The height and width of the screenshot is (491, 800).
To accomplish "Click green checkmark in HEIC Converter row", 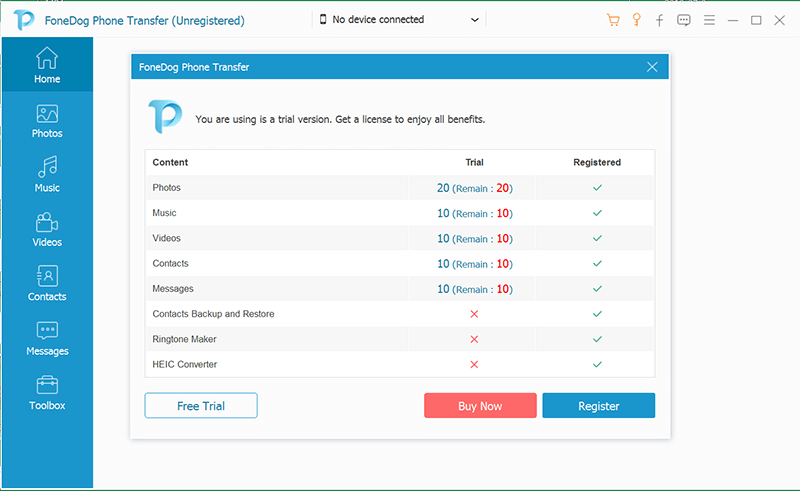I will (597, 364).
